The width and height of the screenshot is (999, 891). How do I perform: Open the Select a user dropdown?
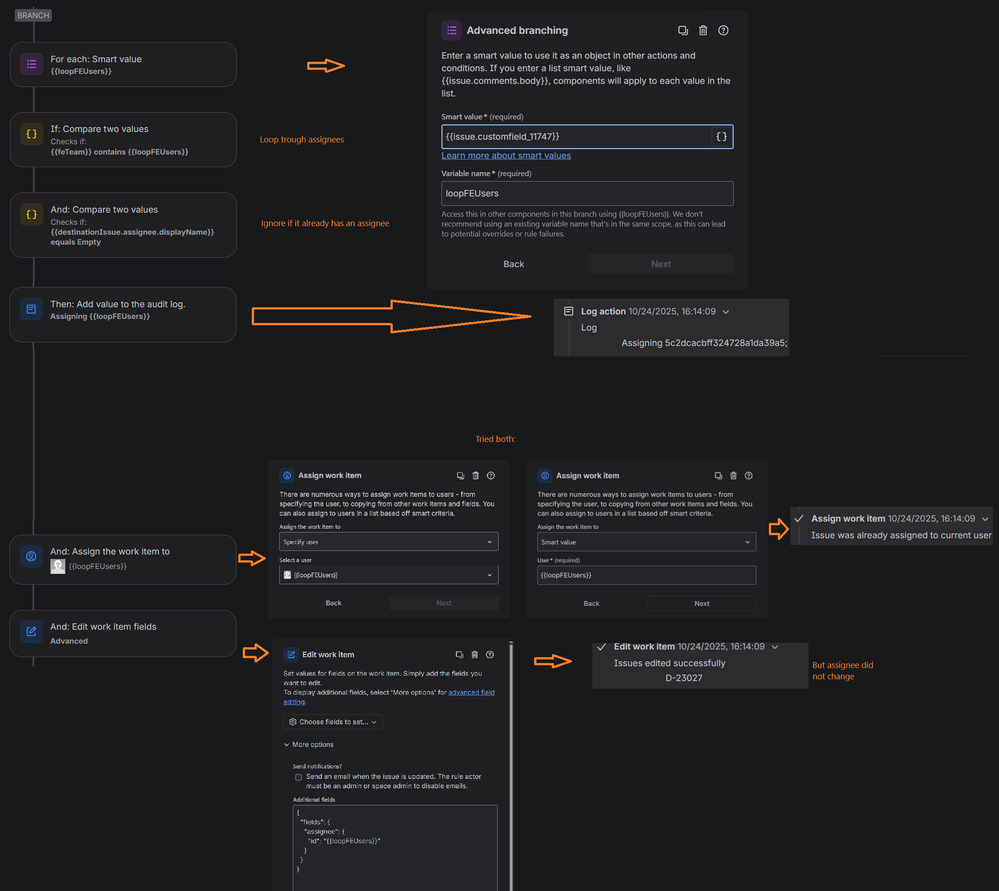click(x=389, y=575)
